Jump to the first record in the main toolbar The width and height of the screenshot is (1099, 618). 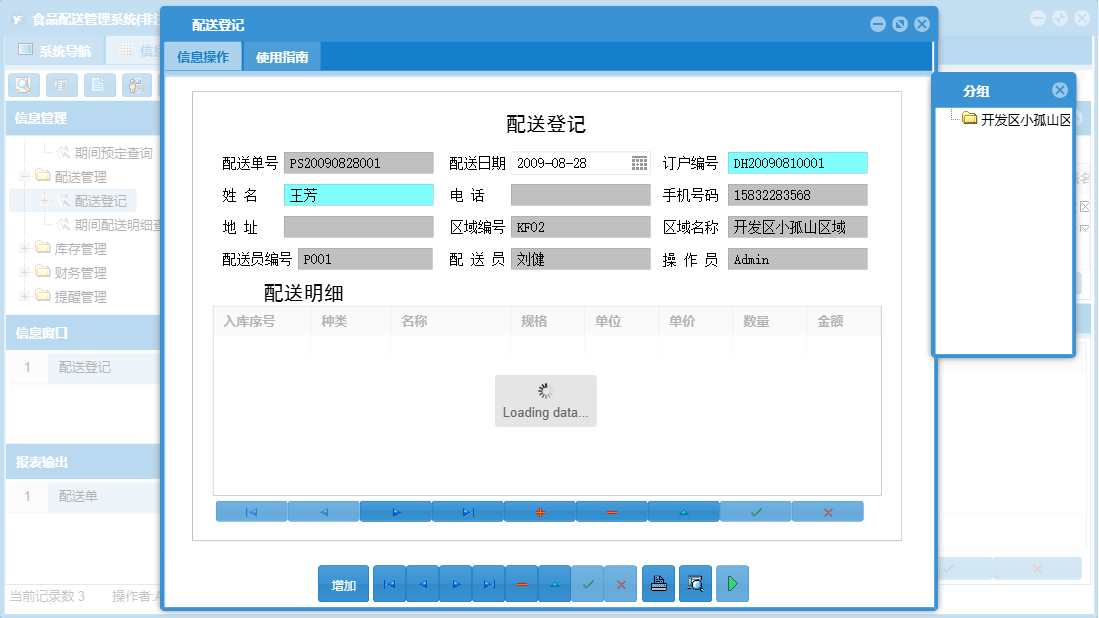pos(389,583)
